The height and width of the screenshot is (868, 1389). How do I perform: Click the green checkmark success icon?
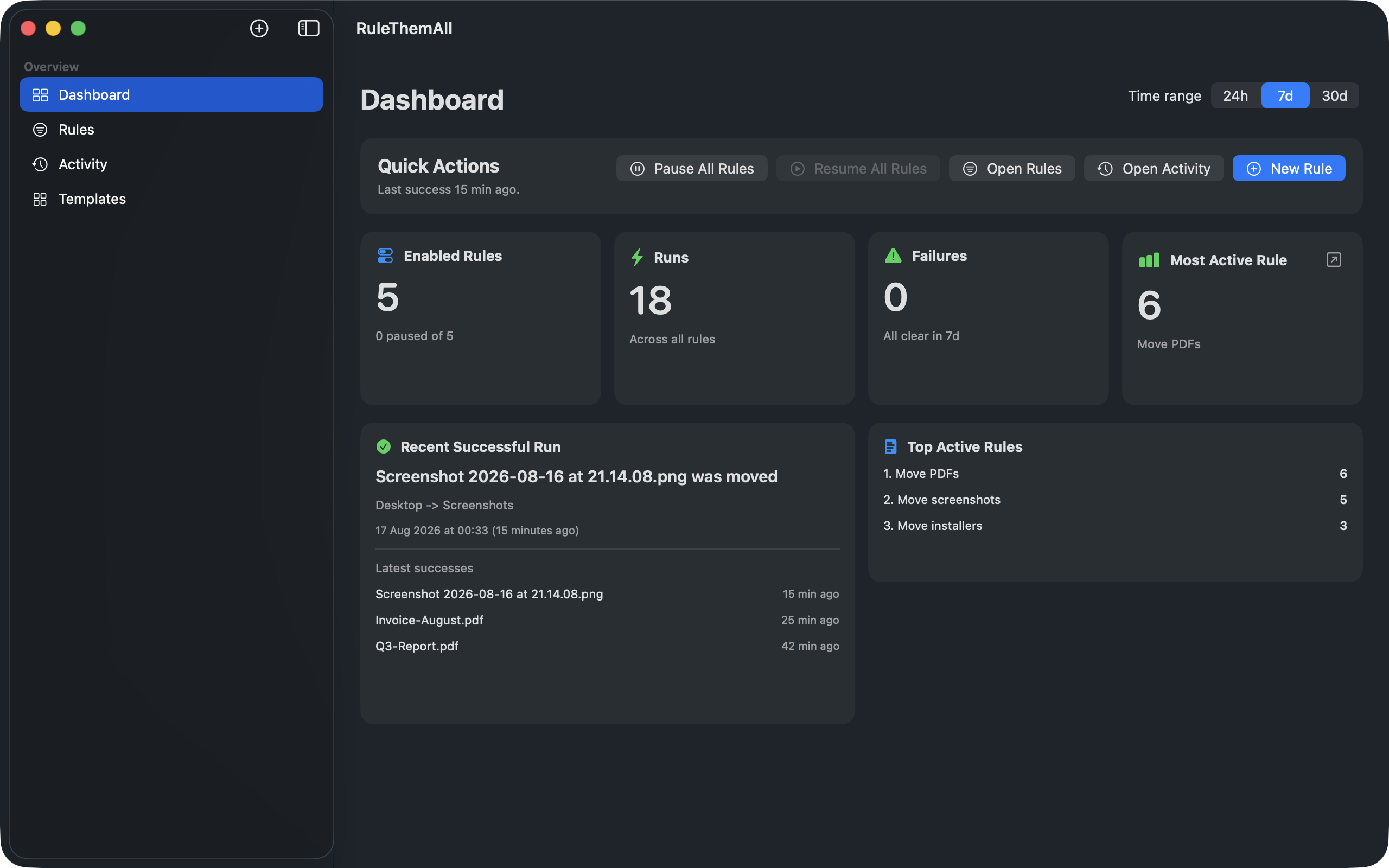(x=384, y=446)
